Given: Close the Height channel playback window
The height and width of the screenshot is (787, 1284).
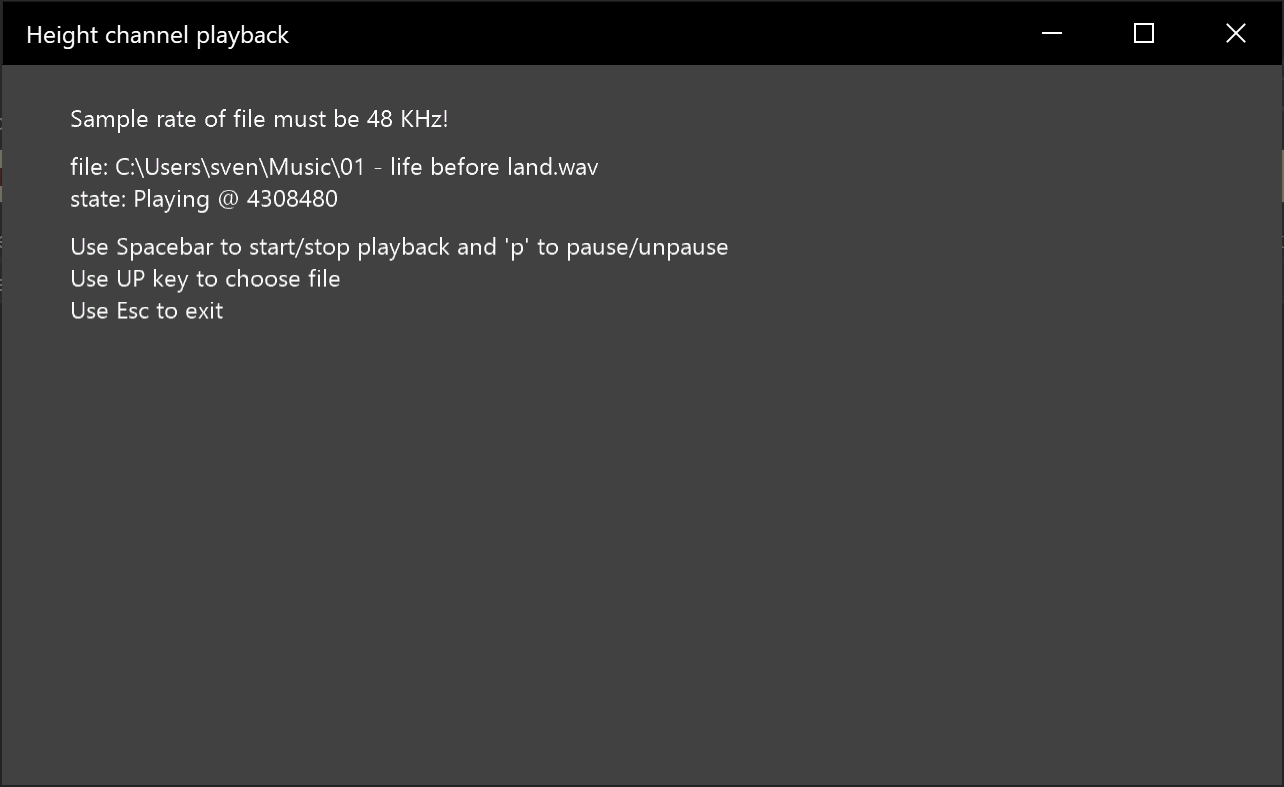Looking at the screenshot, I should (1236, 33).
